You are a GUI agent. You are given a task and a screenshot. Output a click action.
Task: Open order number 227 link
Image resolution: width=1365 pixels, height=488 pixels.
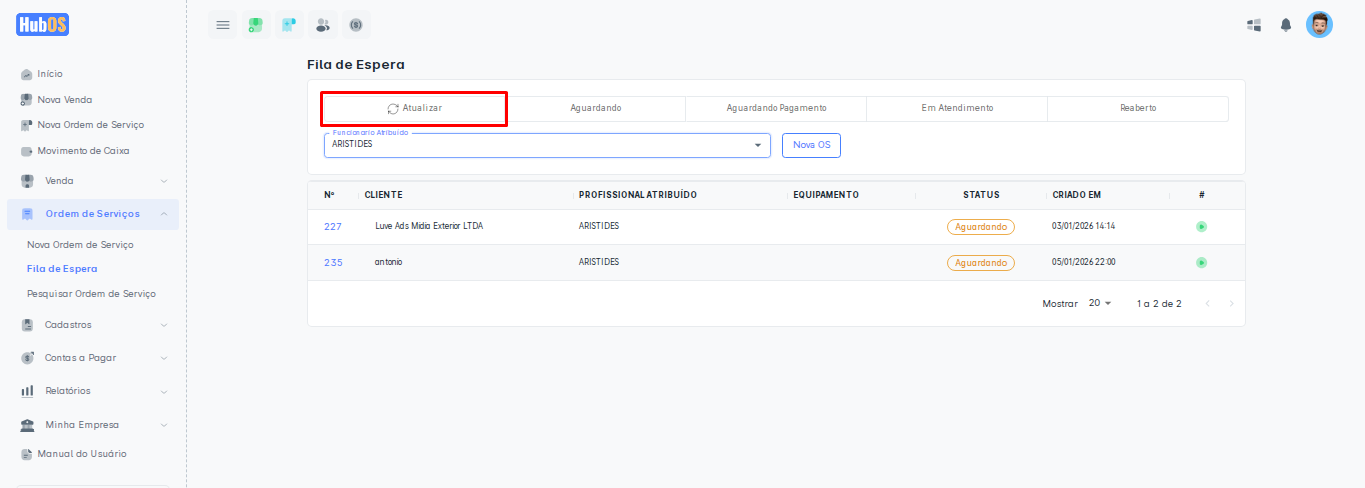tap(333, 227)
